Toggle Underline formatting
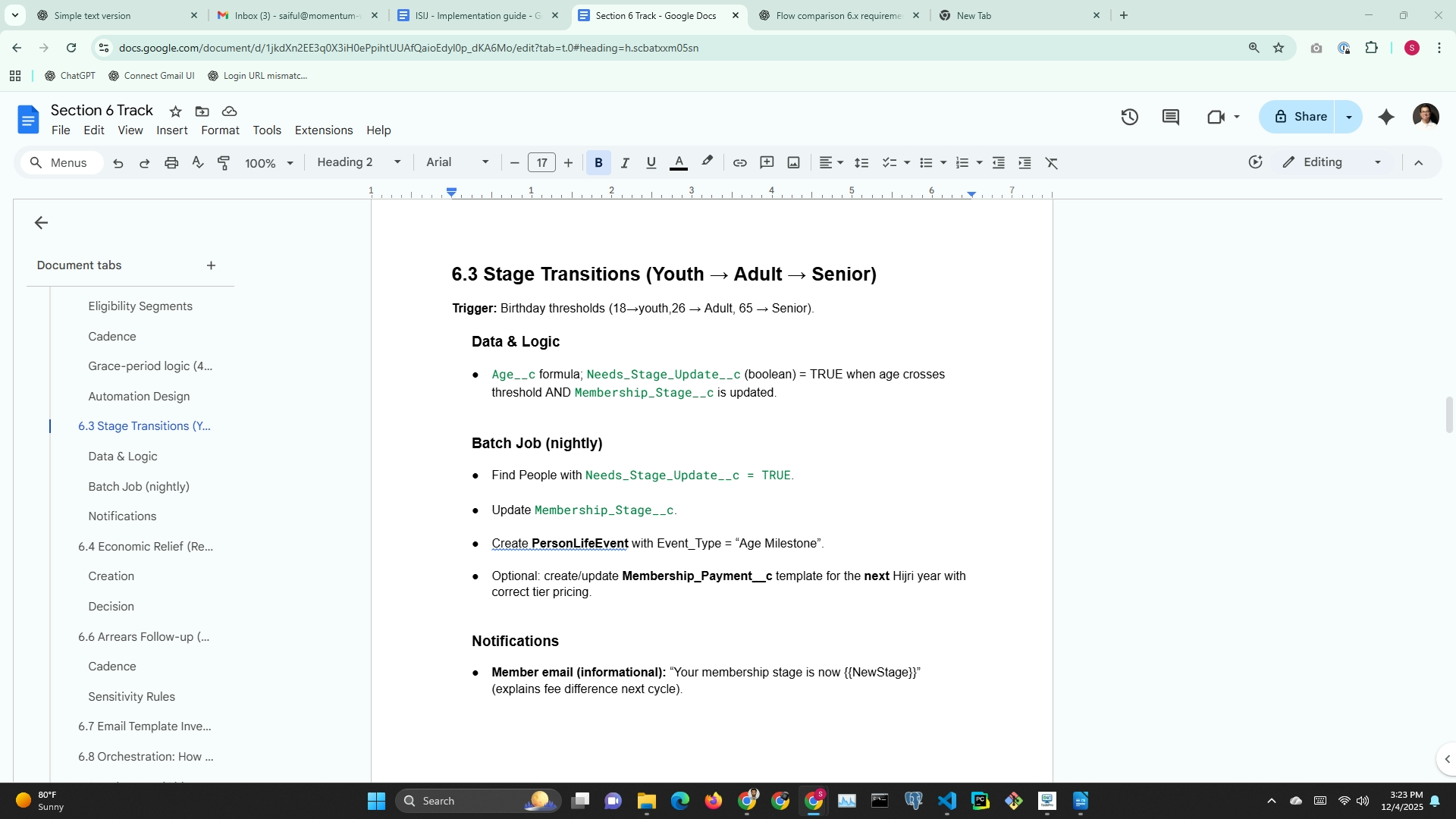Image resolution: width=1456 pixels, height=819 pixels. [651, 163]
